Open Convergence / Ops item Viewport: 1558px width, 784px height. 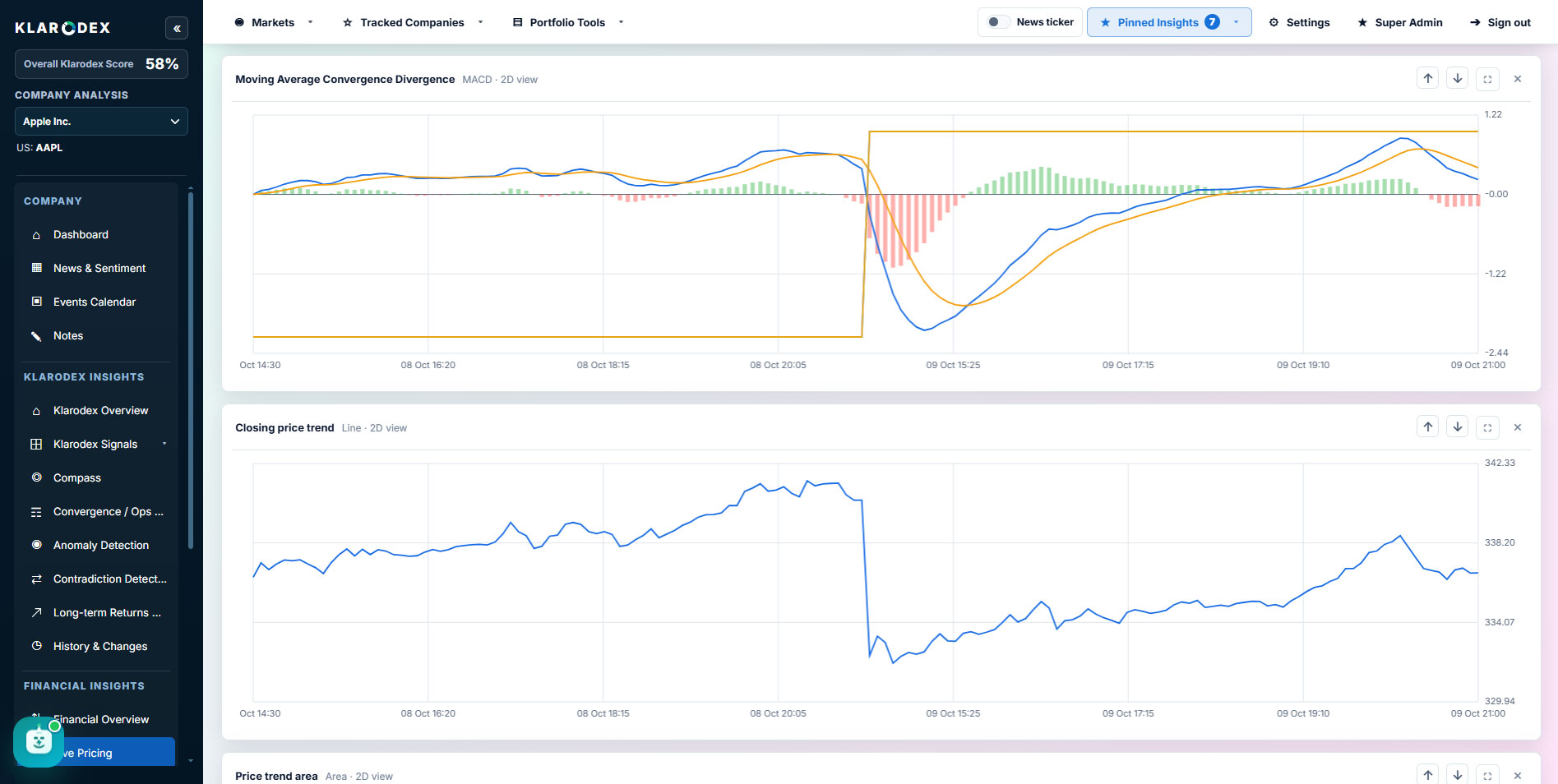point(97,512)
